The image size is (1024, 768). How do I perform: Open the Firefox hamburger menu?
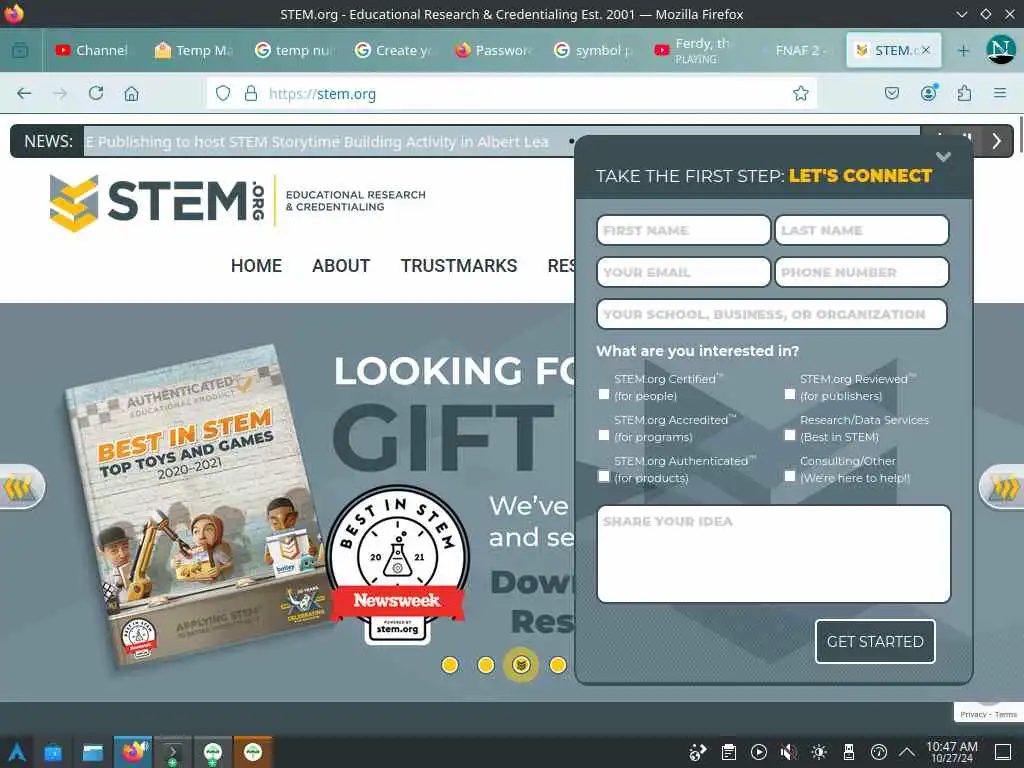click(1000, 93)
